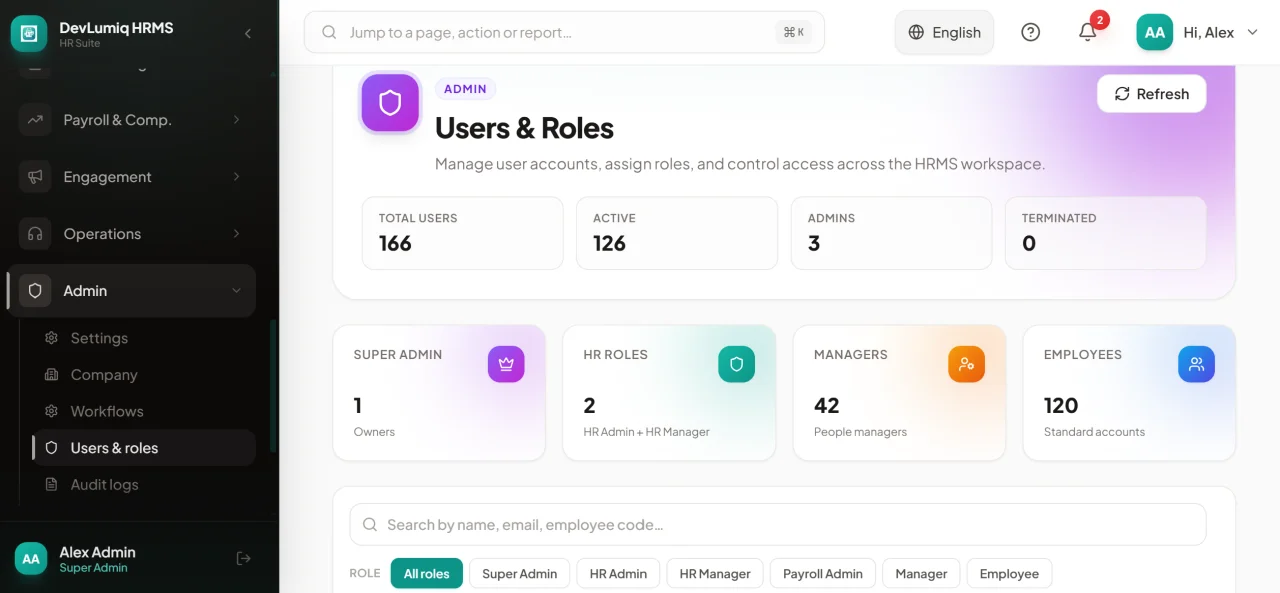Click the globe icon in language selector
The image size is (1280, 593).
pyautogui.click(x=916, y=32)
